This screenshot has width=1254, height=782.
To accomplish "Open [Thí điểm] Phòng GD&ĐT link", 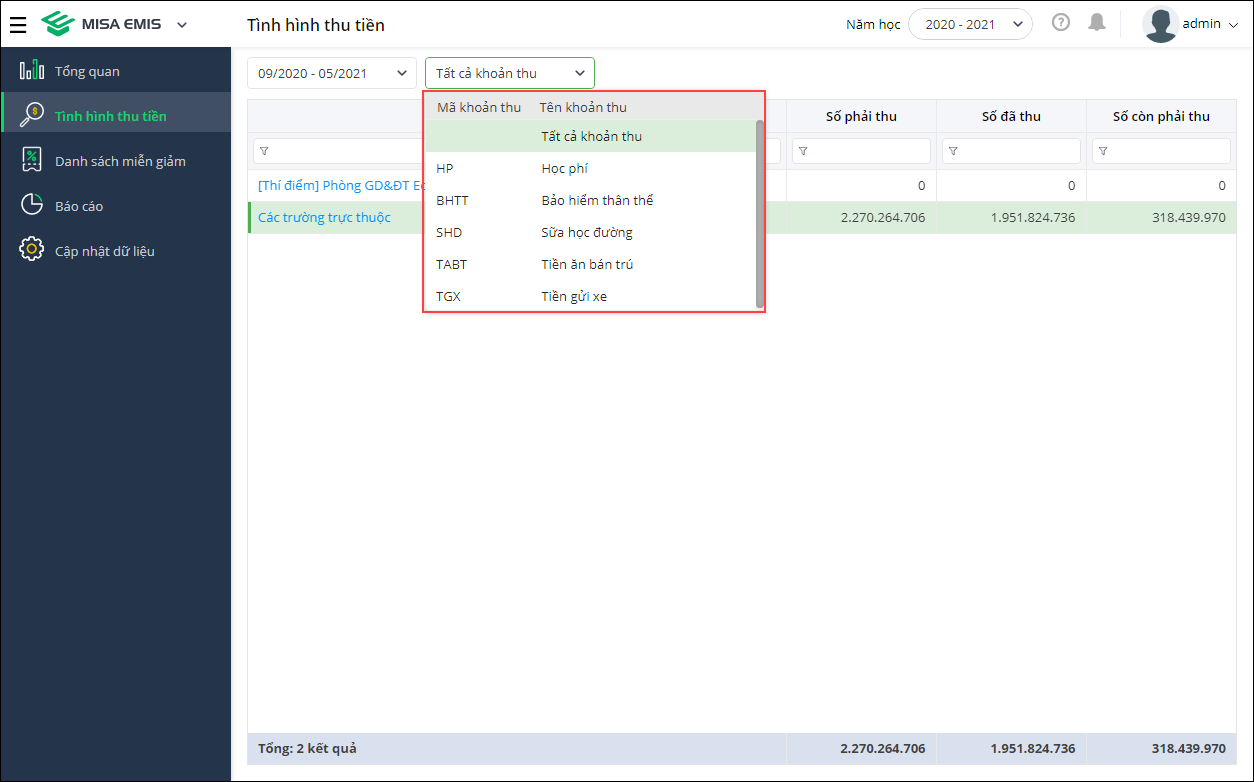I will click(x=341, y=185).
